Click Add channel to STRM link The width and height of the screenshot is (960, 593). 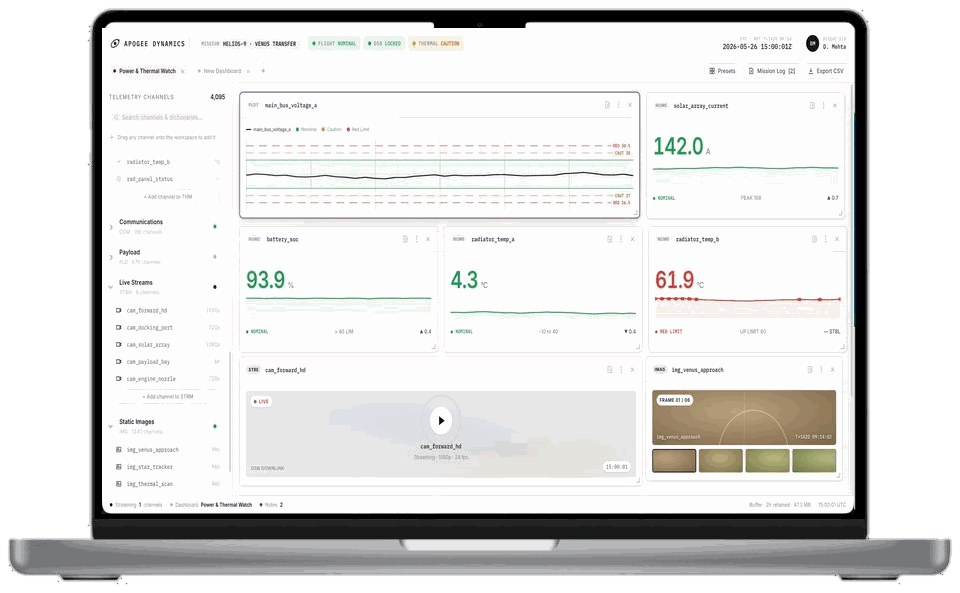point(168,397)
